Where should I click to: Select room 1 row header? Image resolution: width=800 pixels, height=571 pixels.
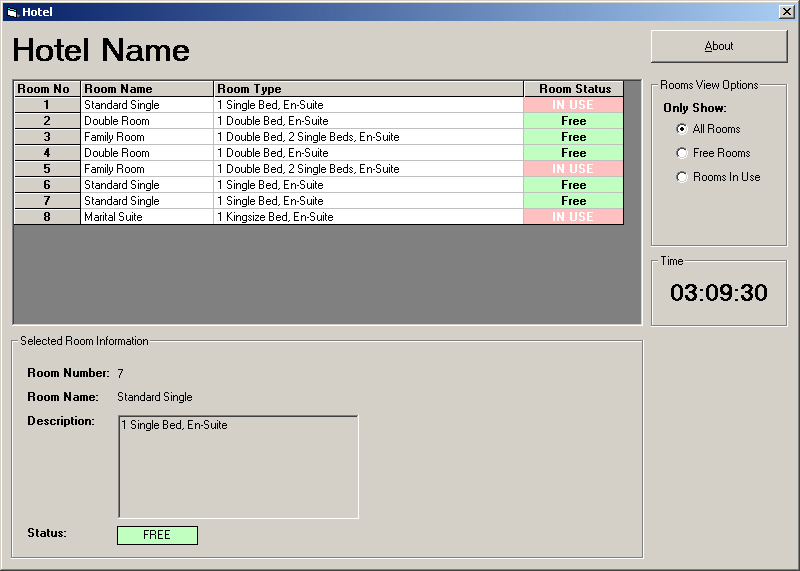[46, 105]
